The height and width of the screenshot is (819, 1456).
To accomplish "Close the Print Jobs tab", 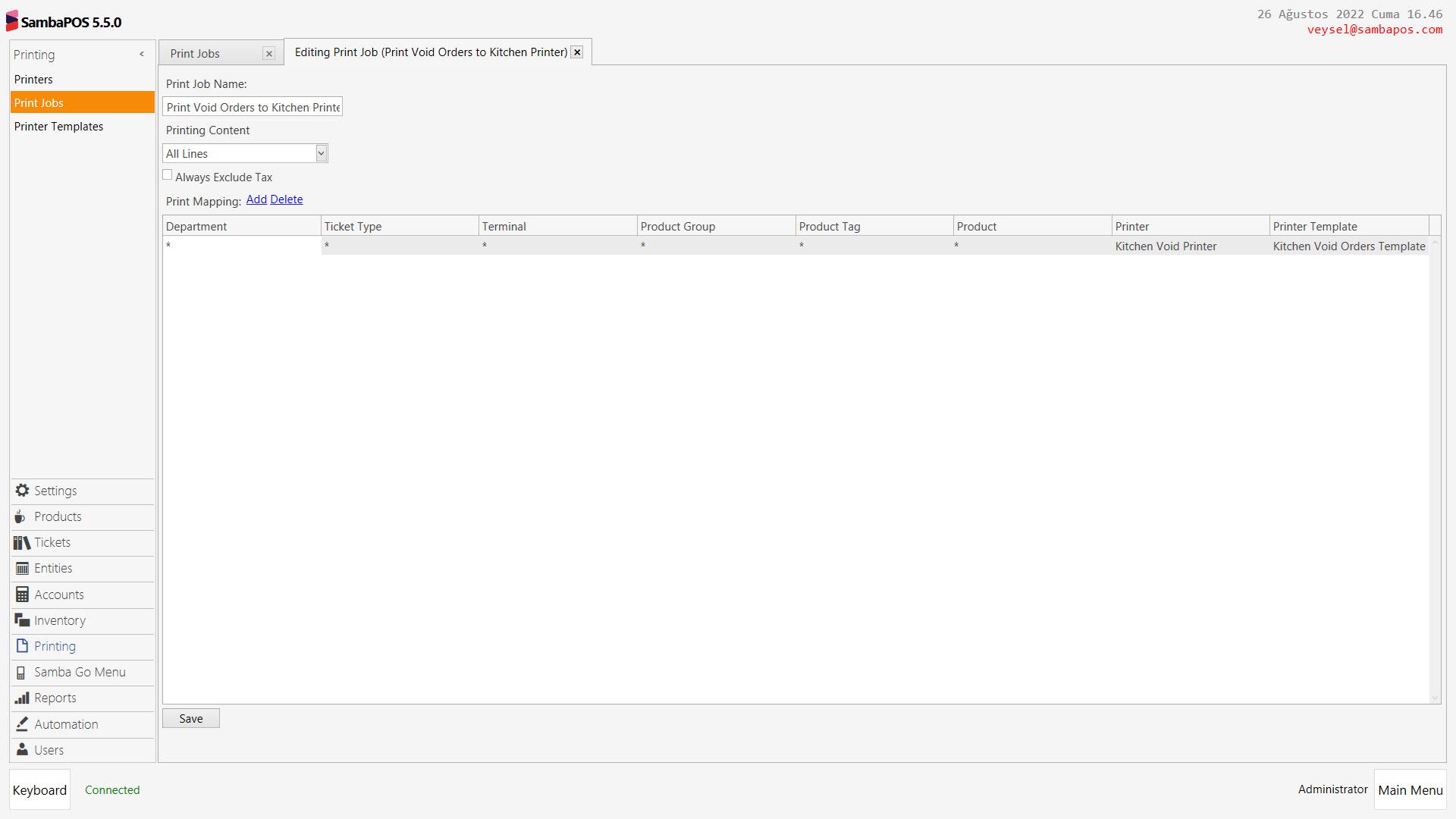I will pyautogui.click(x=268, y=54).
